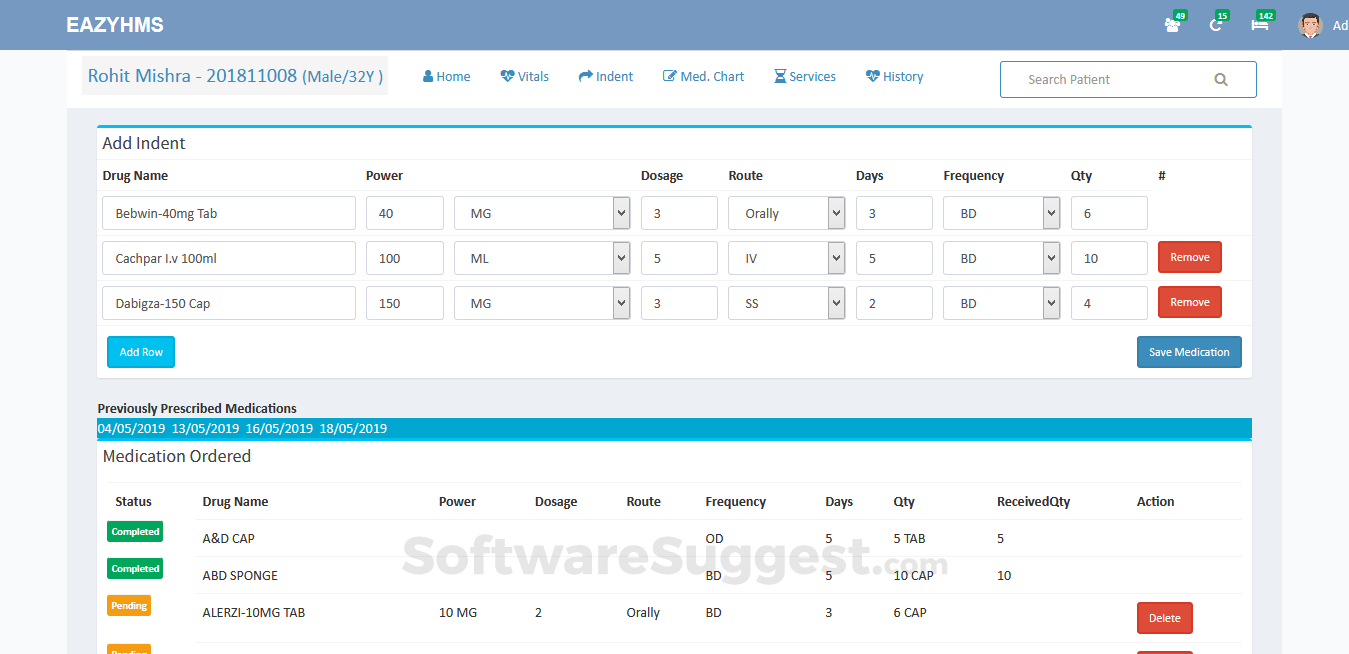Remove the Cachpar I.v 100ml row

coord(1190,257)
